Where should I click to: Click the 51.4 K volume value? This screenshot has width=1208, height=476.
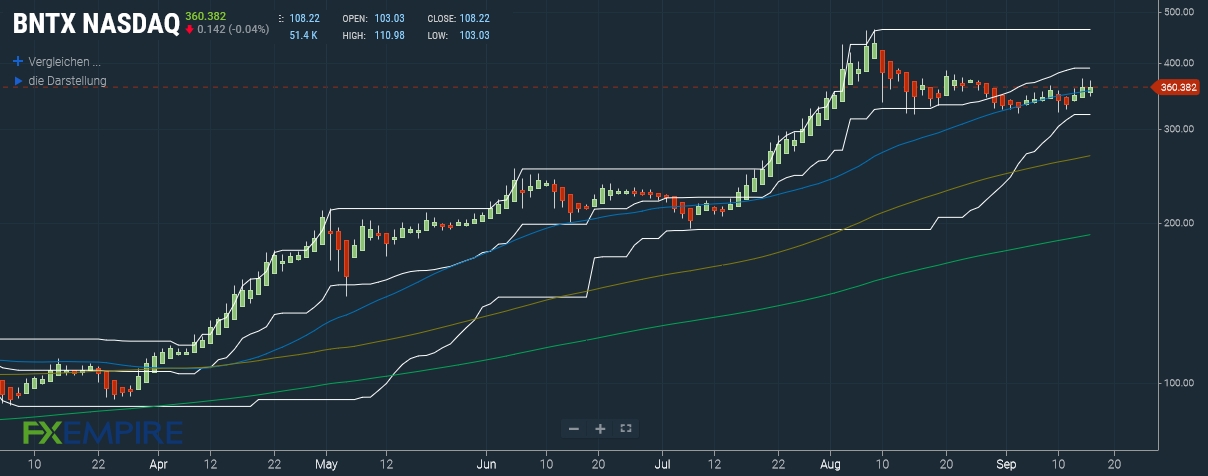(x=304, y=36)
